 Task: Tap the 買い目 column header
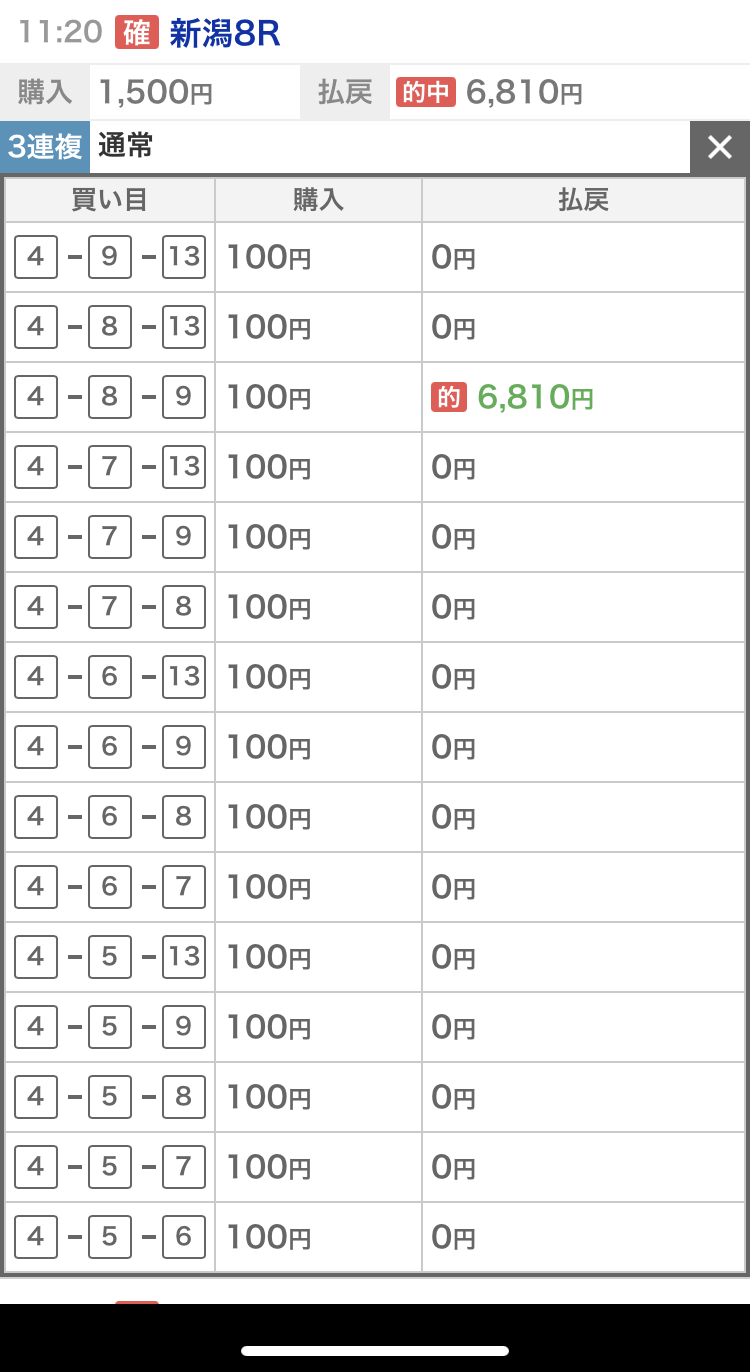pyautogui.click(x=110, y=200)
